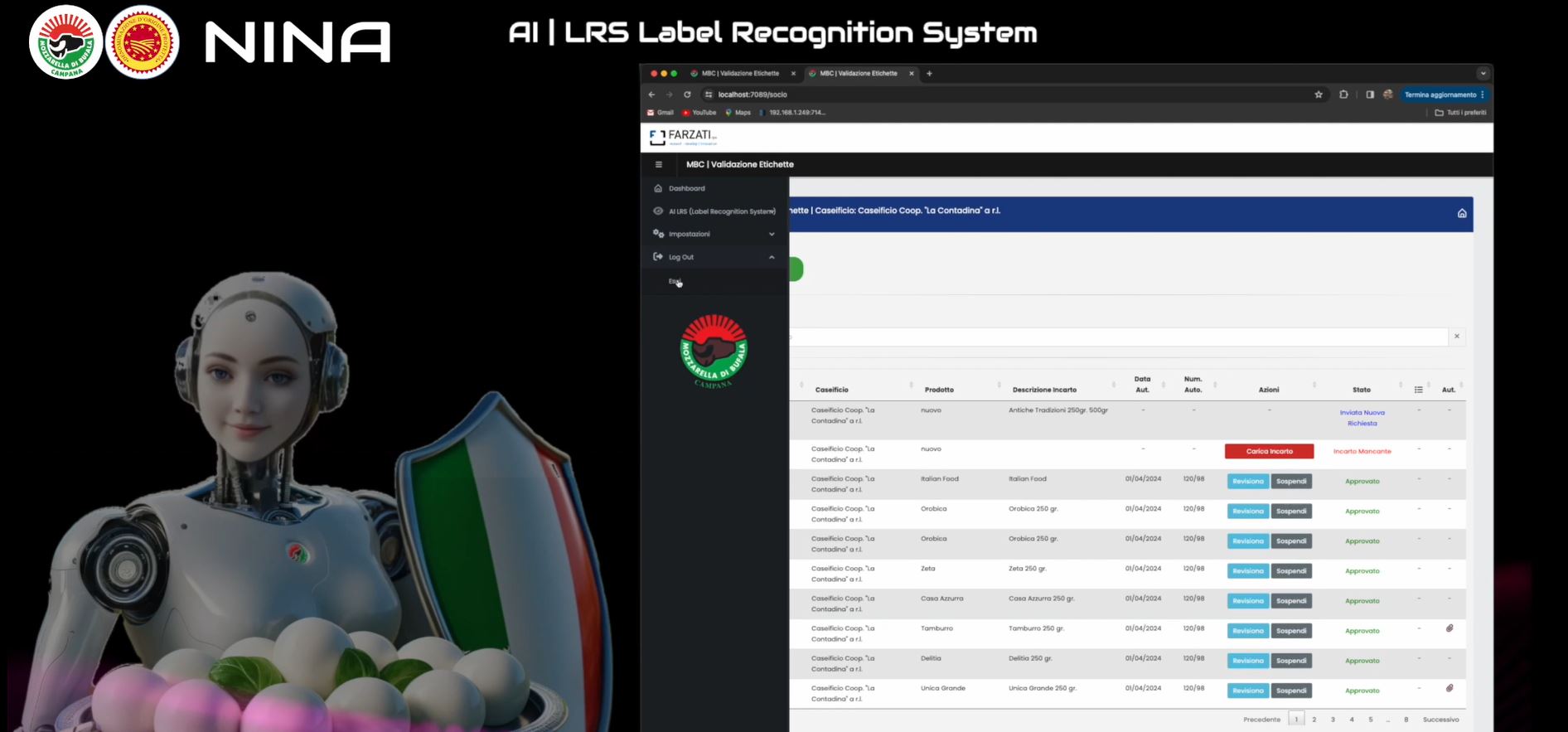Clear the search field with the X button

pos(1457,337)
